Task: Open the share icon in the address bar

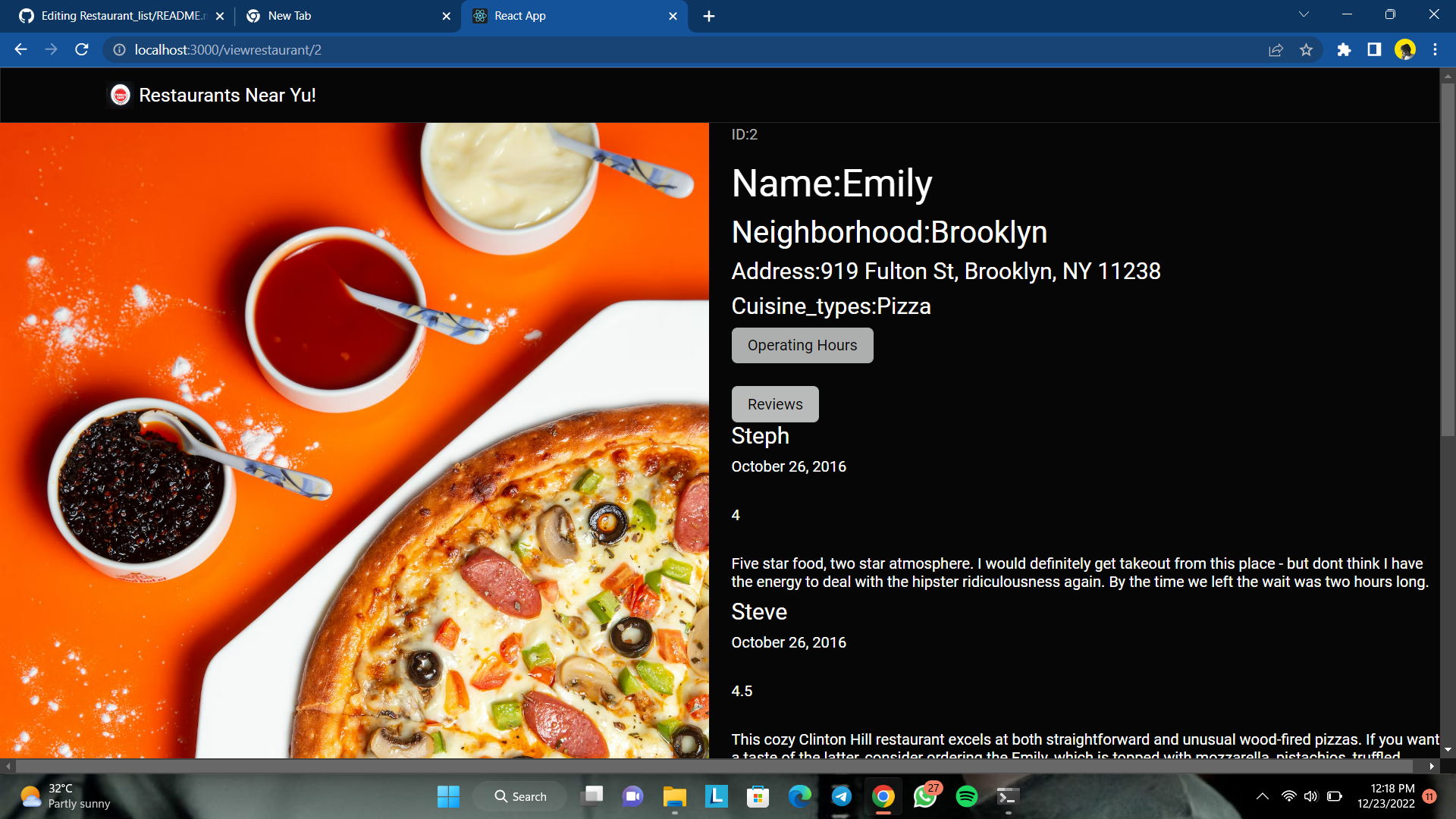Action: (1276, 50)
